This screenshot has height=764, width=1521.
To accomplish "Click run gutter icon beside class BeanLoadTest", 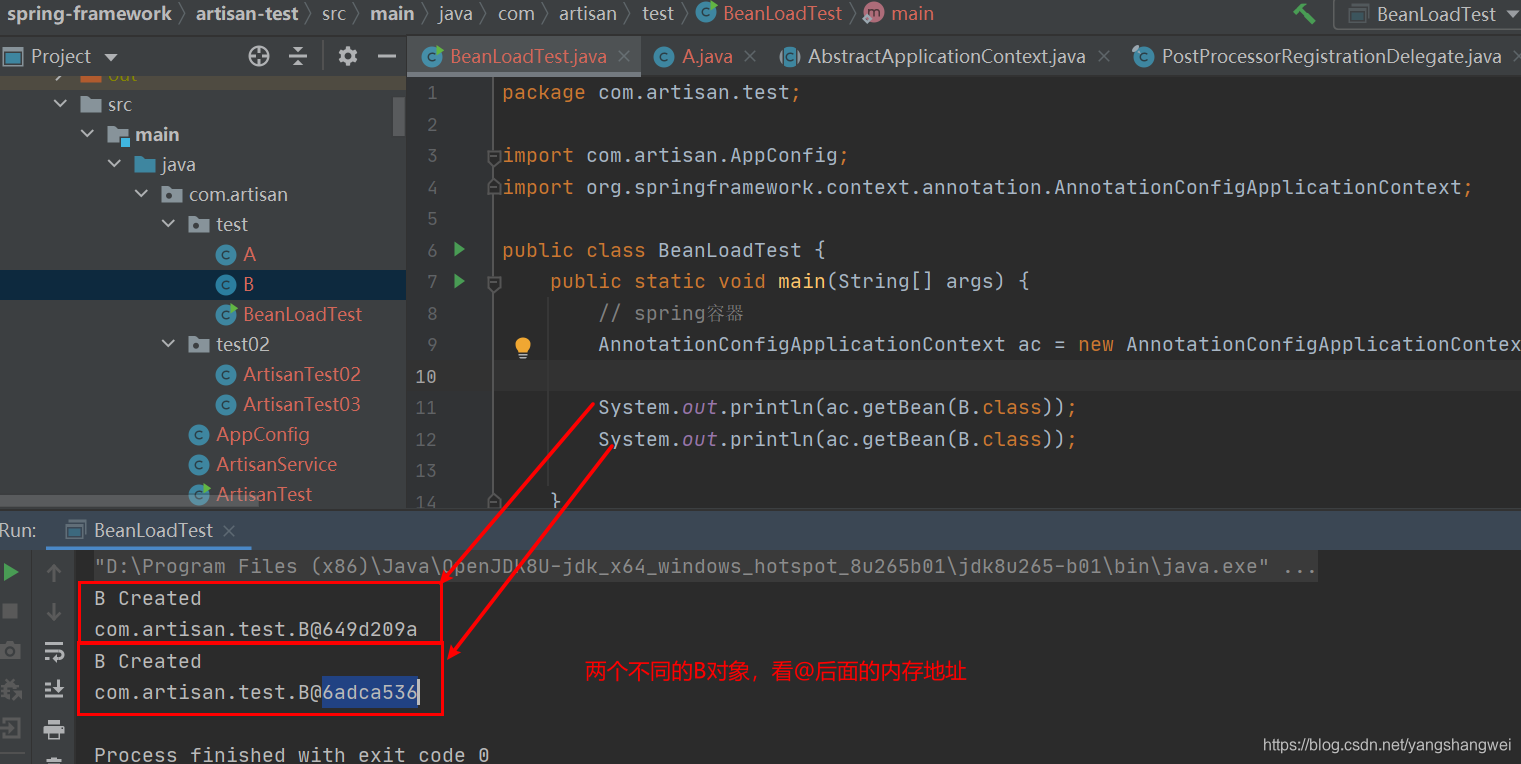I will click(459, 249).
